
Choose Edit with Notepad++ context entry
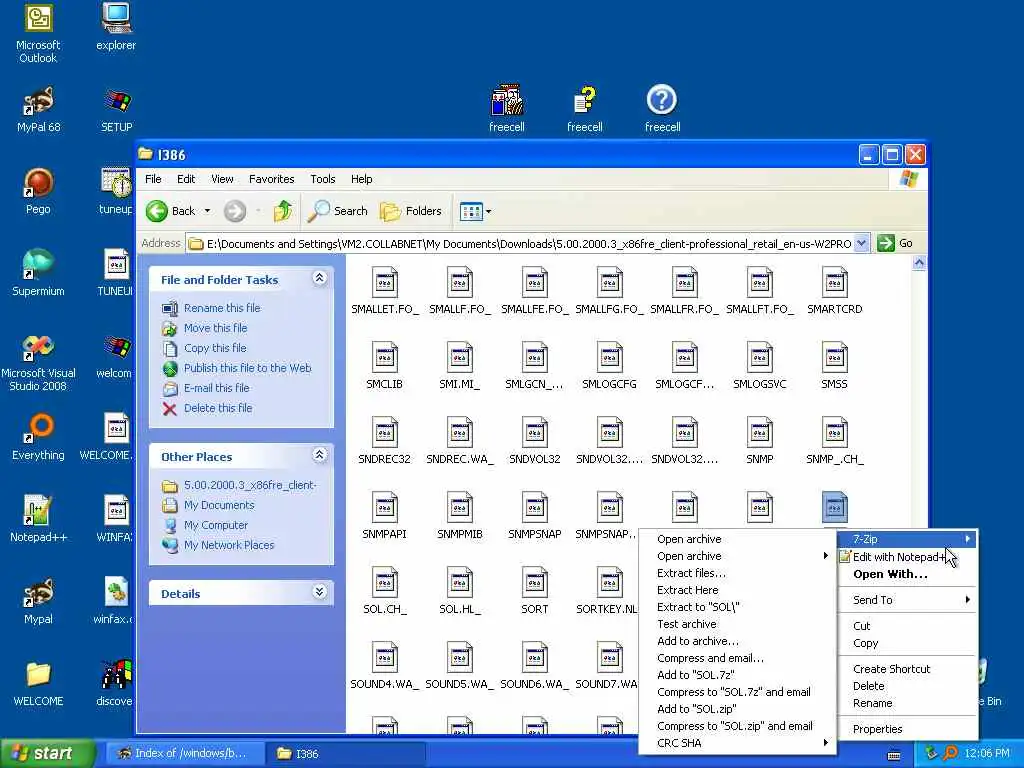(x=908, y=557)
